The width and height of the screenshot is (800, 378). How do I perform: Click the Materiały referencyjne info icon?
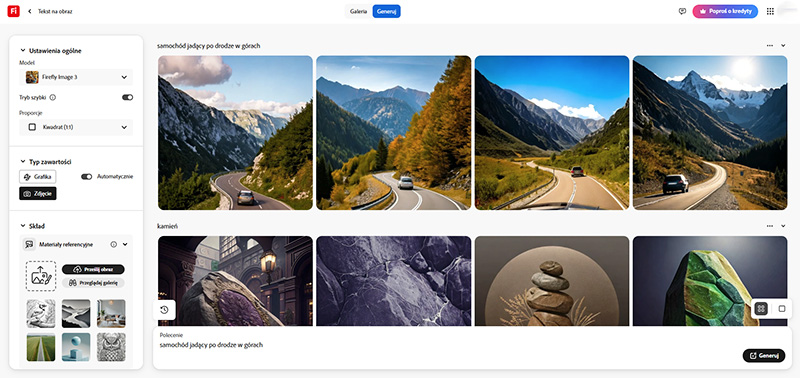click(x=114, y=244)
